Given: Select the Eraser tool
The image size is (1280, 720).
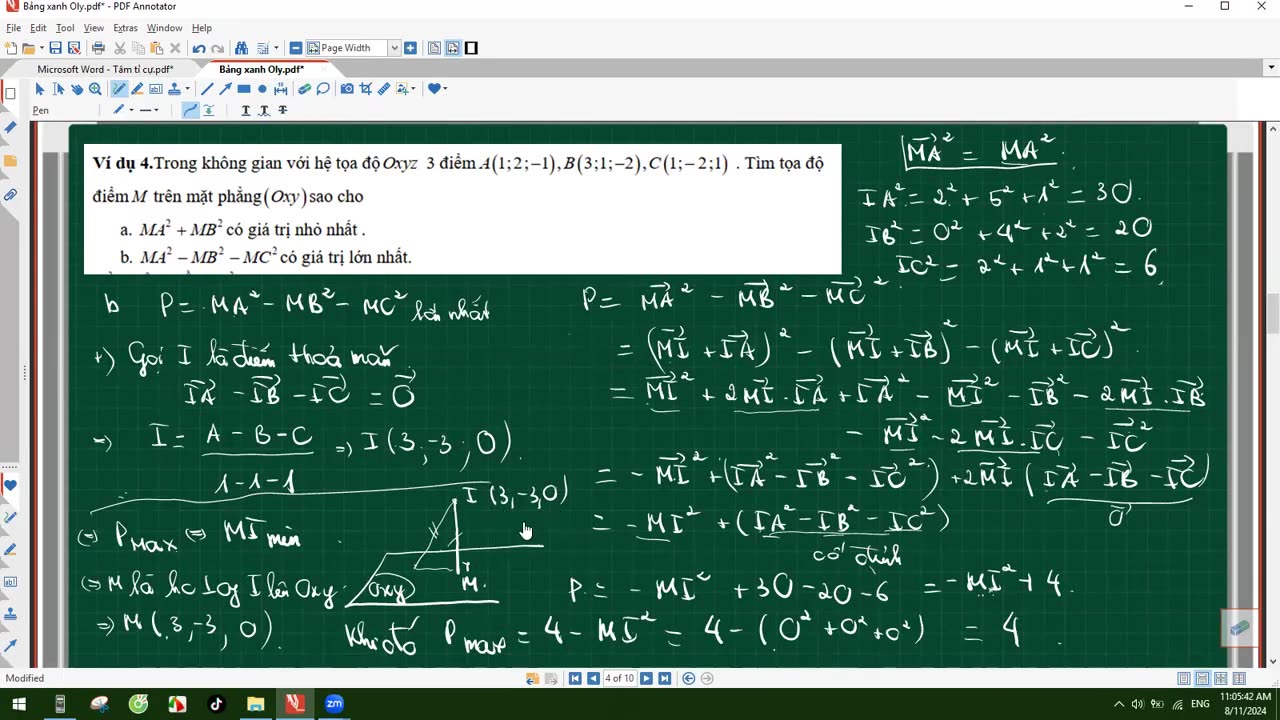Looking at the screenshot, I should 304,89.
